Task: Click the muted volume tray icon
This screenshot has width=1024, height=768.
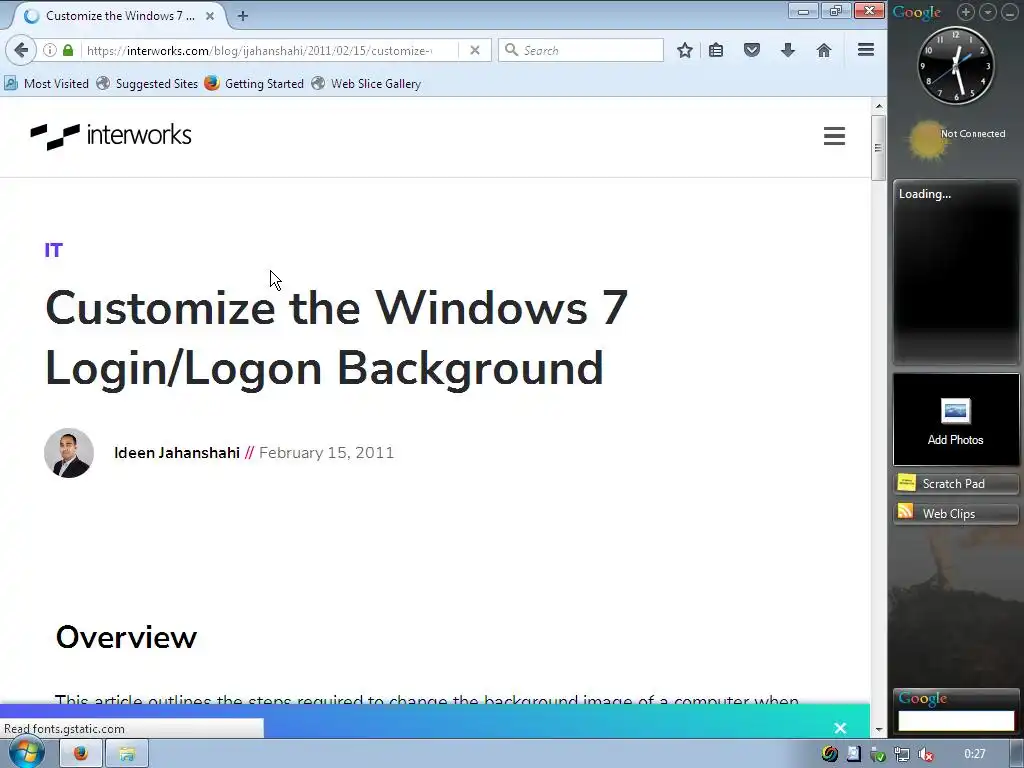Action: [x=925, y=754]
